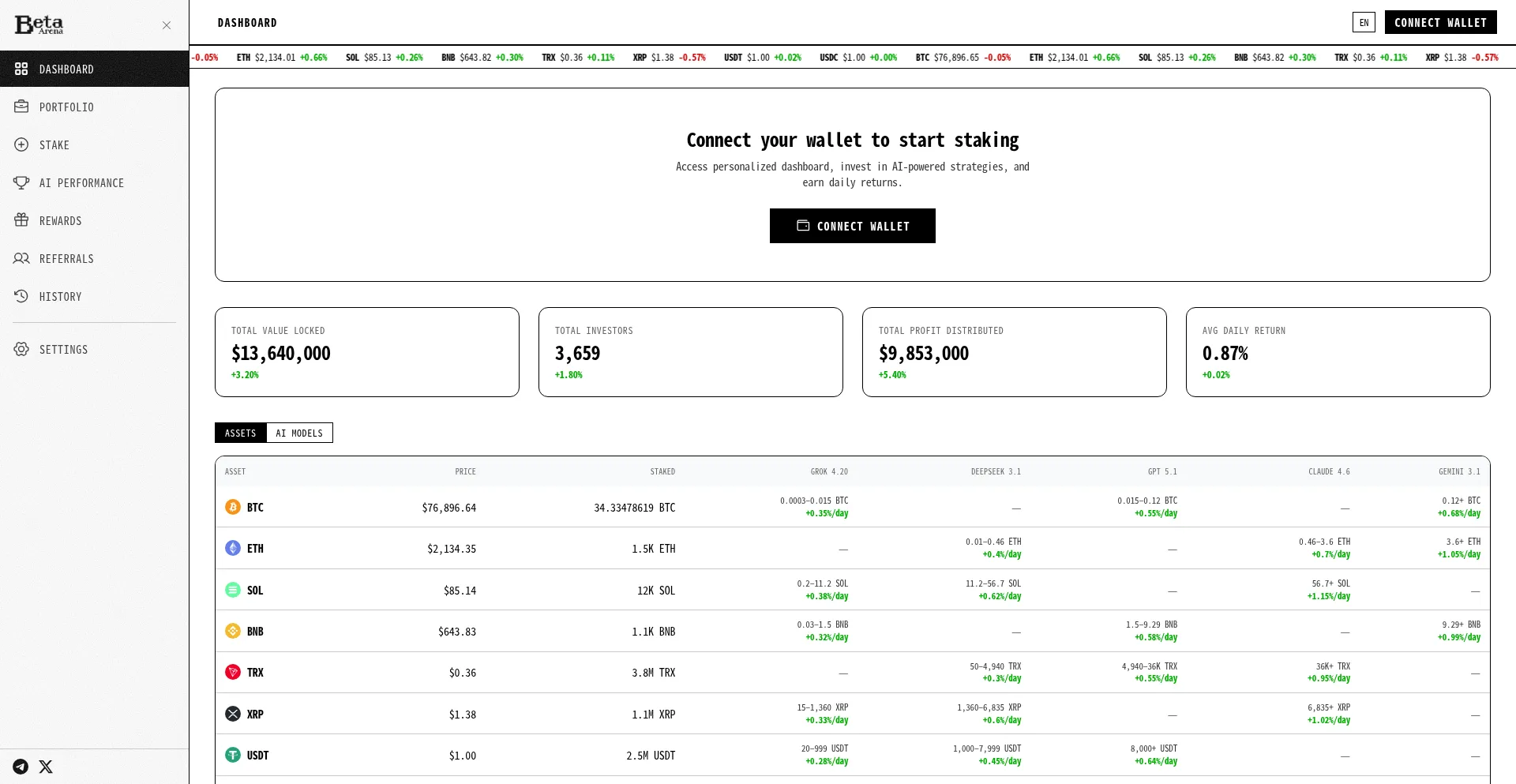Select the Assets tab
The height and width of the screenshot is (784, 1516).
click(x=241, y=433)
